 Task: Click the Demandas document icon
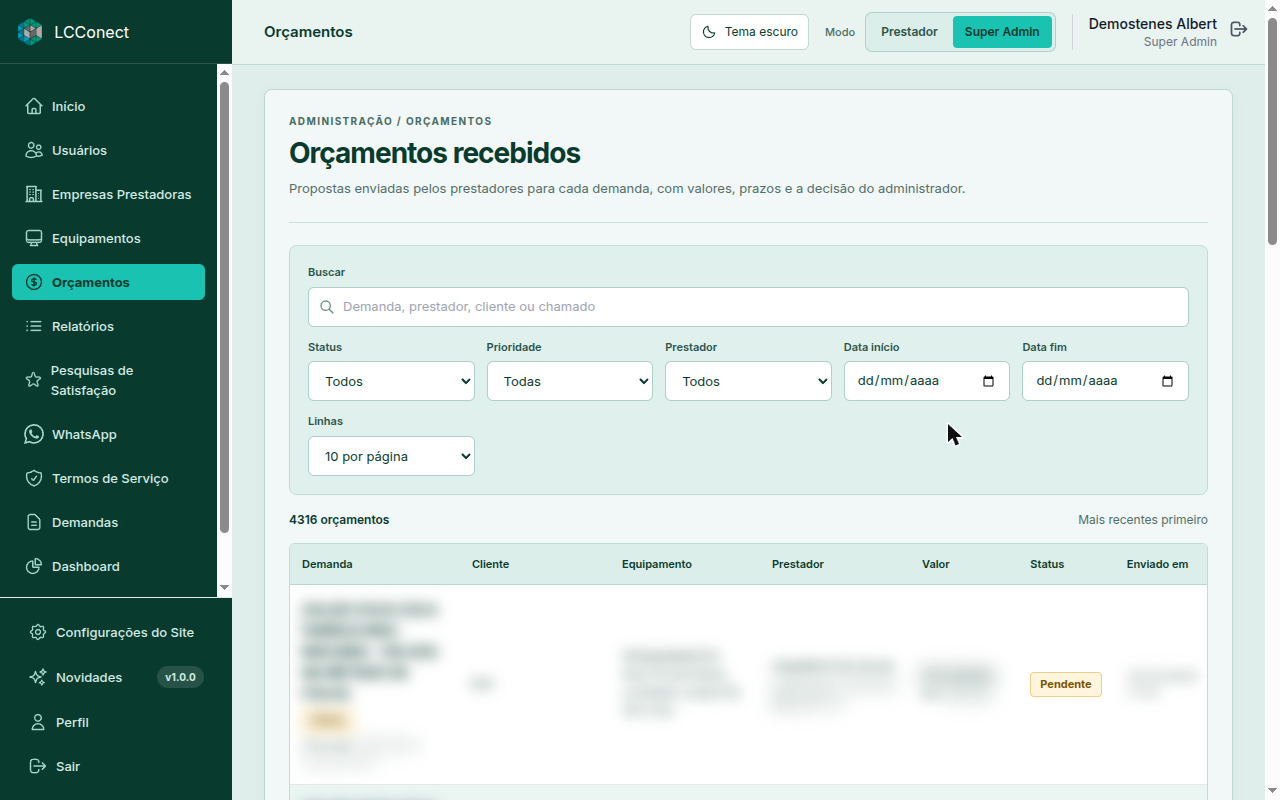(x=34, y=522)
